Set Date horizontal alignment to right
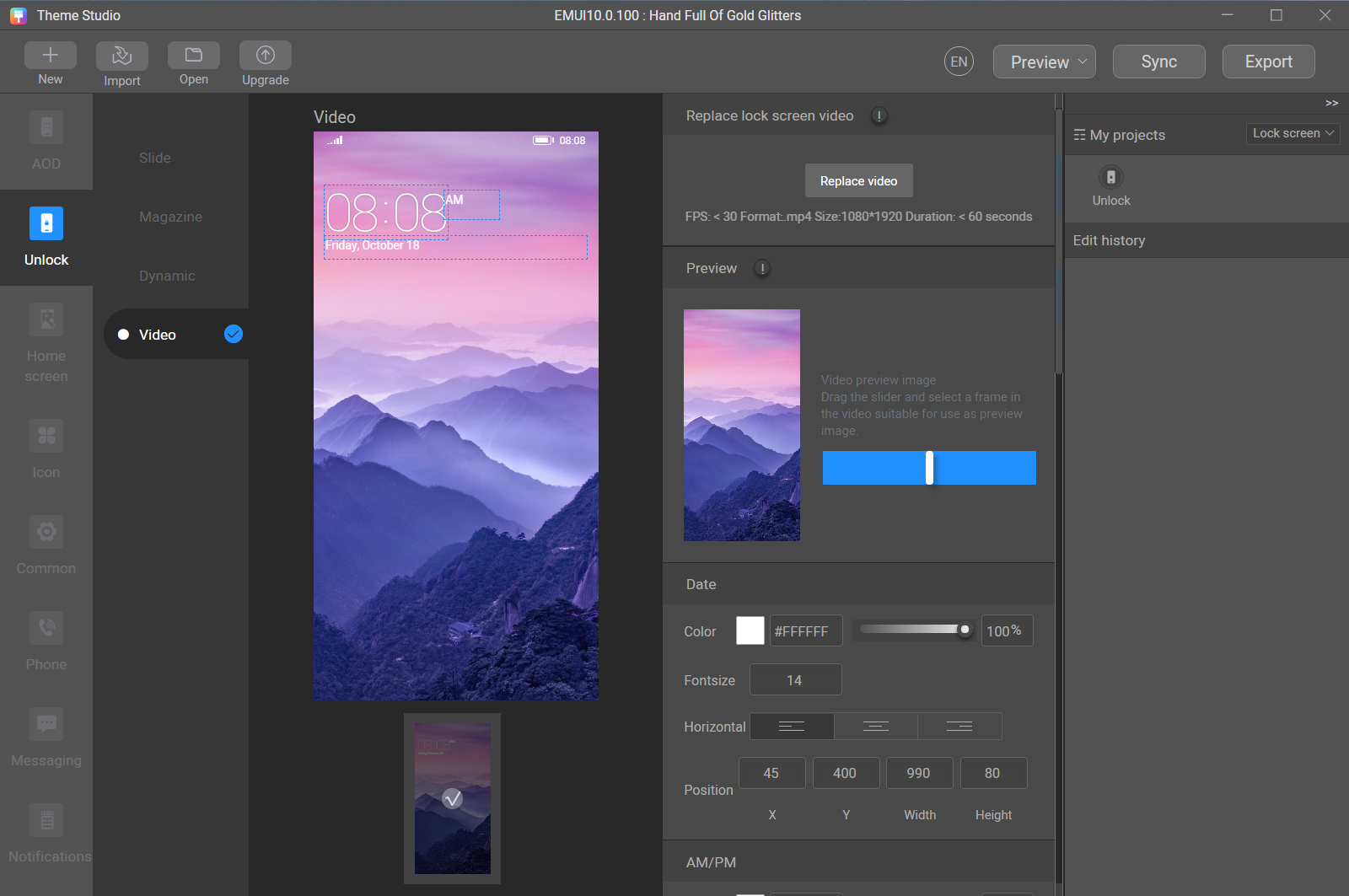The image size is (1349, 896). [x=959, y=727]
